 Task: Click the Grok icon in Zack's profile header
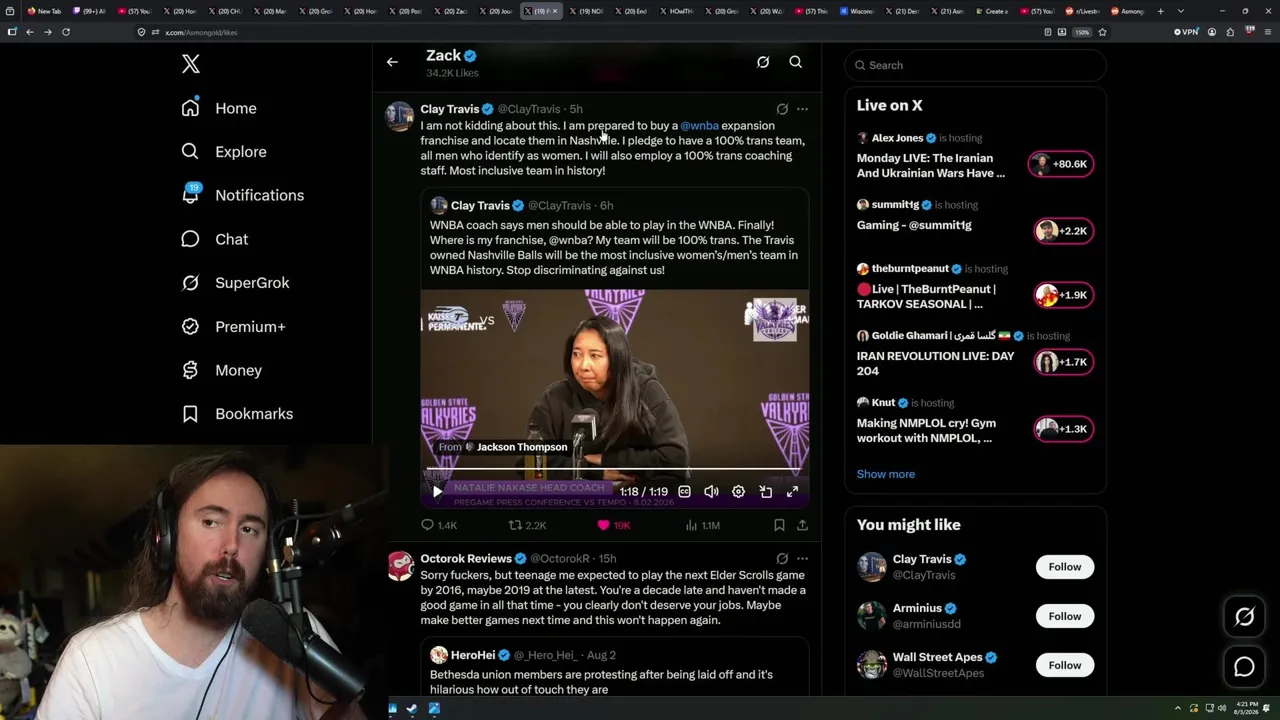click(x=763, y=62)
